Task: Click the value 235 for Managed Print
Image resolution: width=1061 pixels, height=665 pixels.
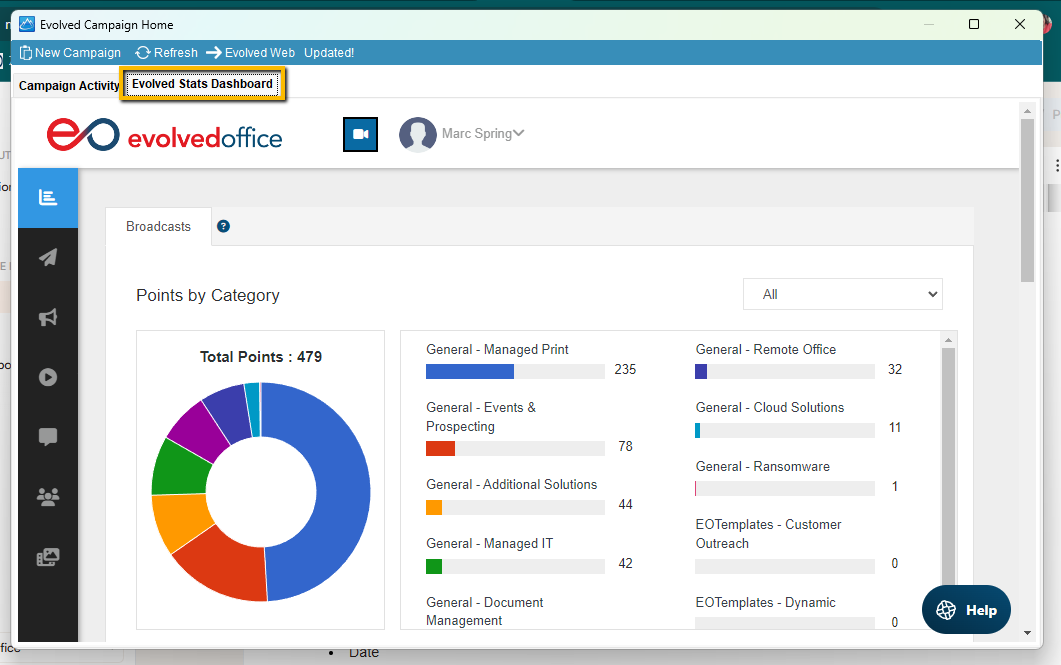Action: [625, 369]
